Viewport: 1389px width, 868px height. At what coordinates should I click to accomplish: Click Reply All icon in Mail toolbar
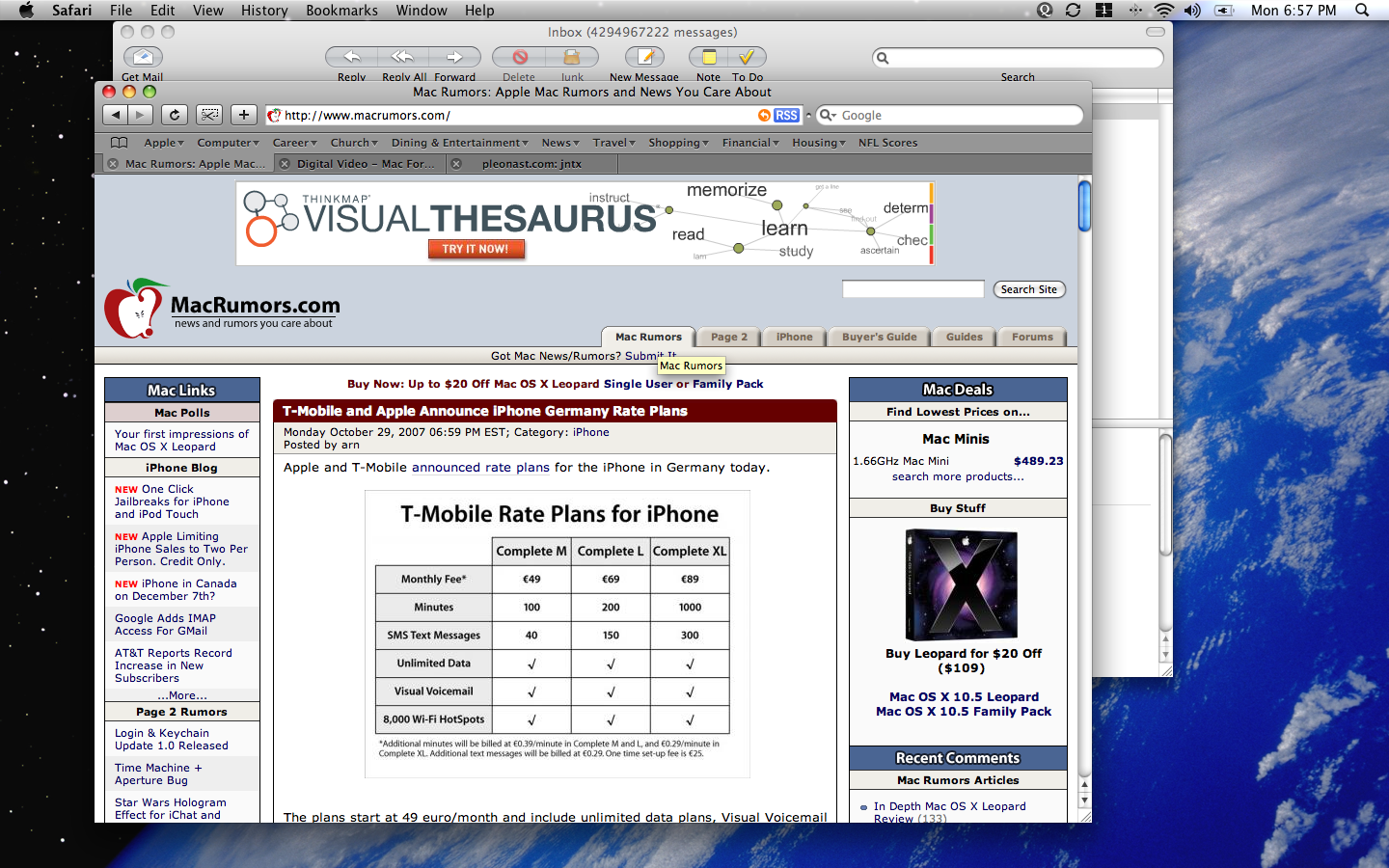403,58
